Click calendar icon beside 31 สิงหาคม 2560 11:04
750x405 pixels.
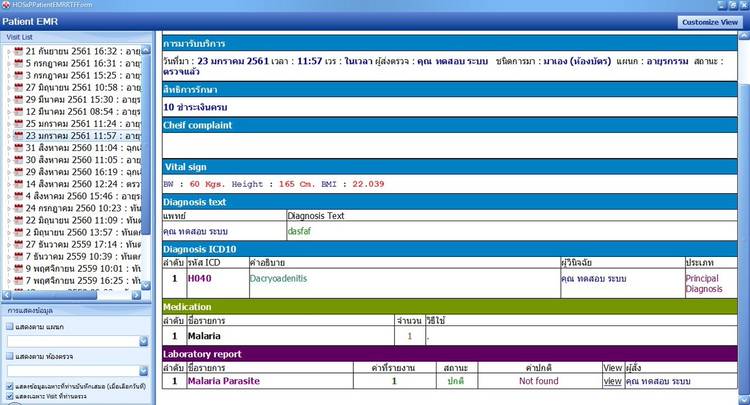(x=18, y=148)
